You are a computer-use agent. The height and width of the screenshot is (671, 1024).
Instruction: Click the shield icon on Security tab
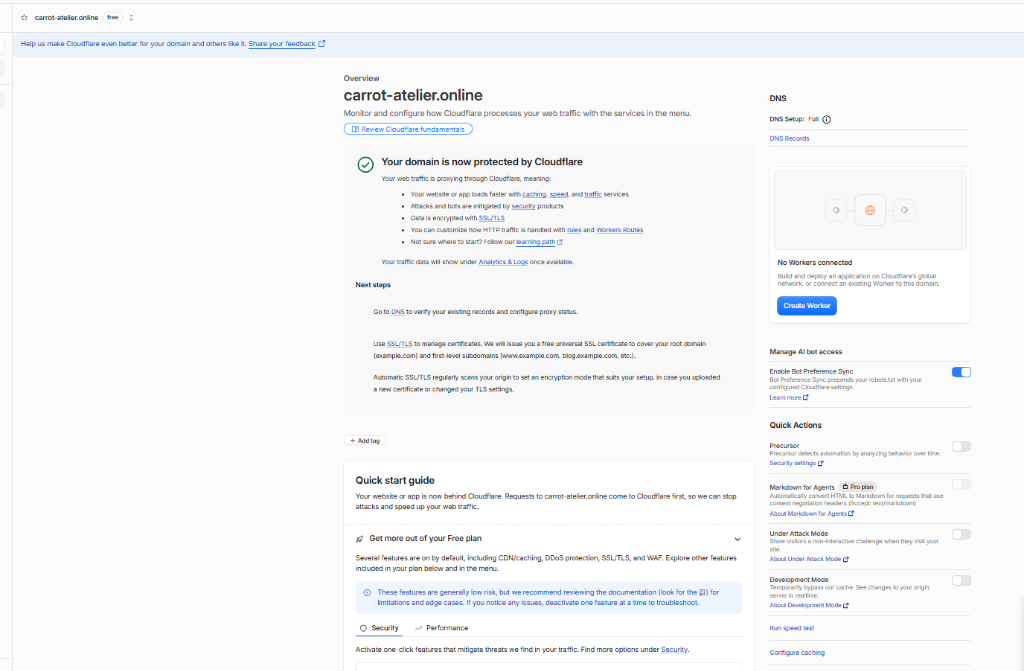(x=363, y=629)
